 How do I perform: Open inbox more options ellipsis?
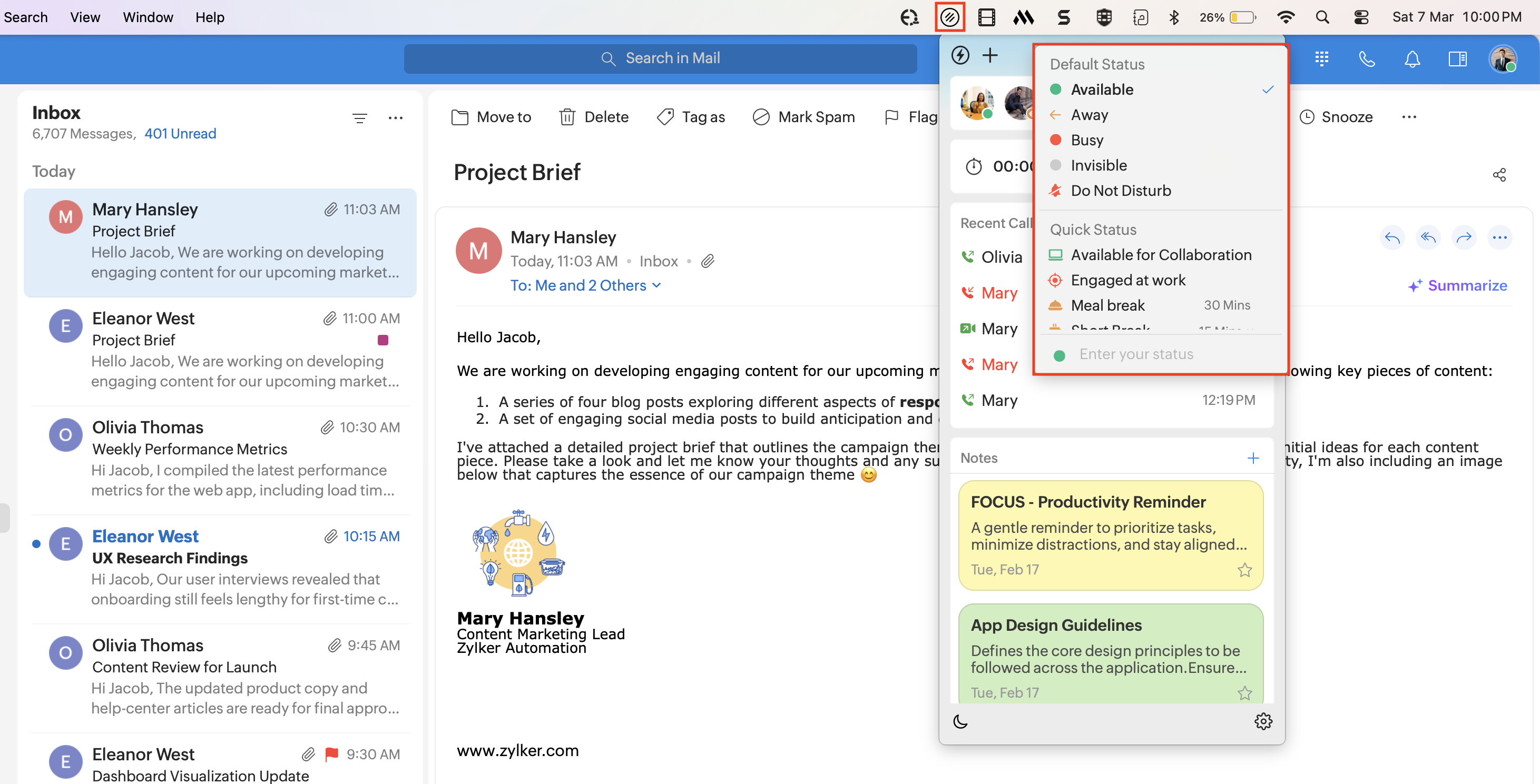click(395, 118)
